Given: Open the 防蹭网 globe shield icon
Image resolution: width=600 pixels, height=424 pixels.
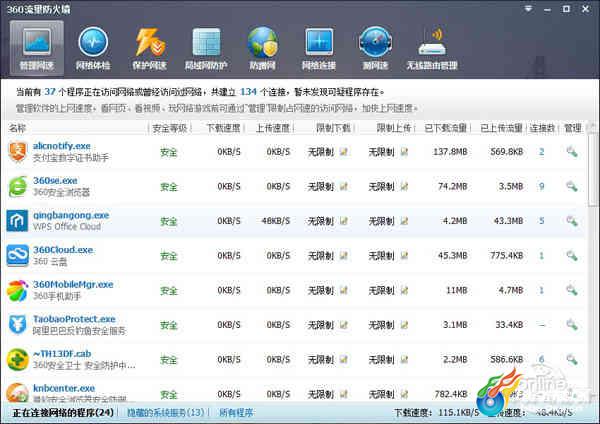Looking at the screenshot, I should [262, 48].
